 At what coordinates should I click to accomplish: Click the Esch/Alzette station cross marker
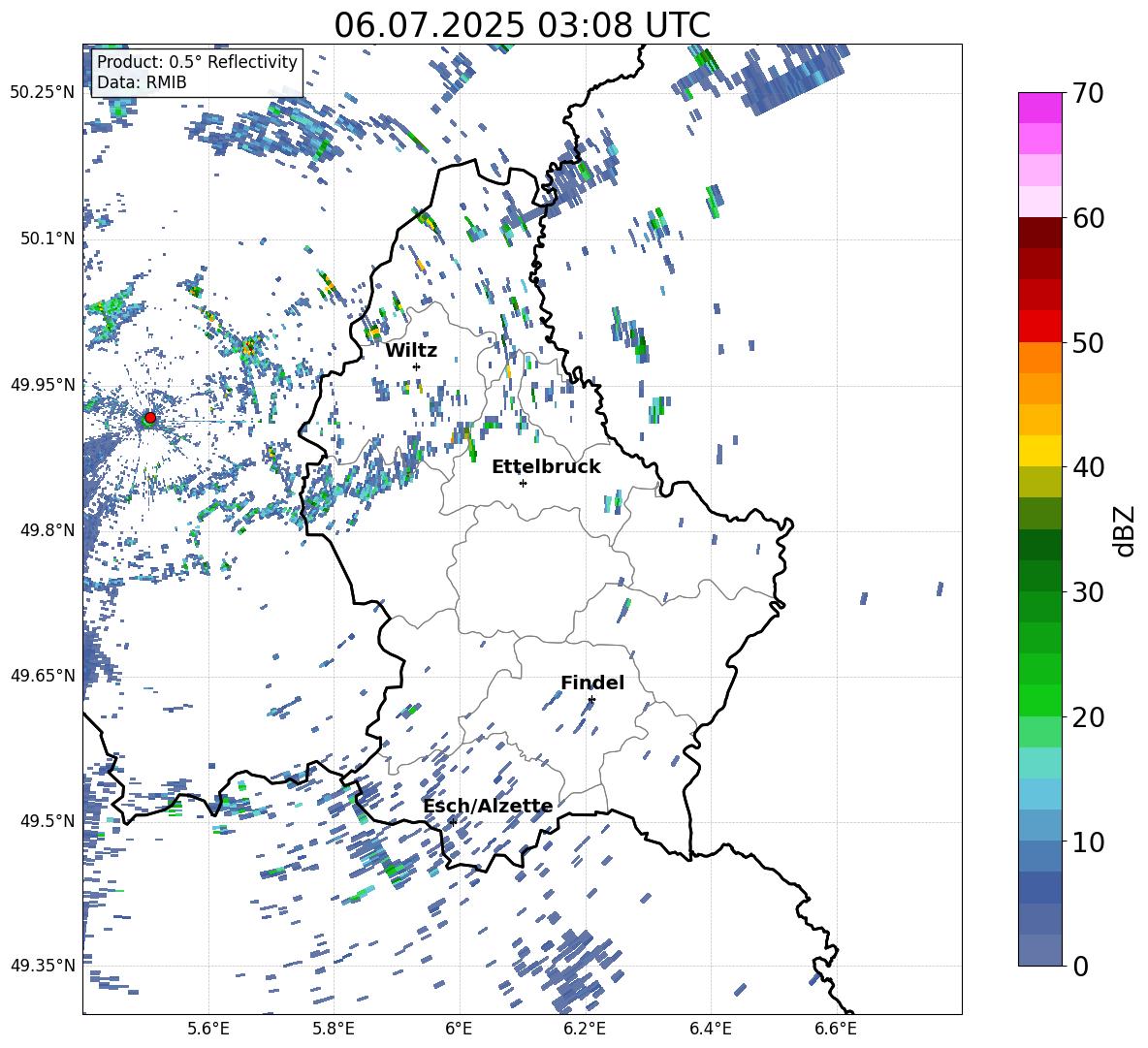[453, 822]
